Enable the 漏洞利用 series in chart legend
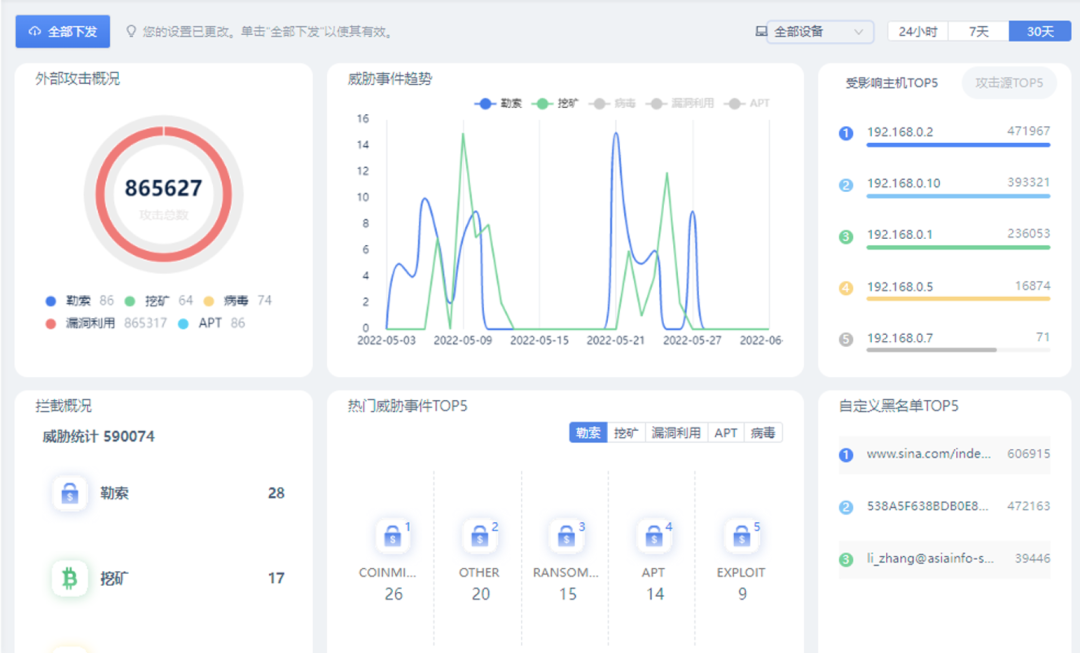This screenshot has width=1080, height=653. coord(680,103)
